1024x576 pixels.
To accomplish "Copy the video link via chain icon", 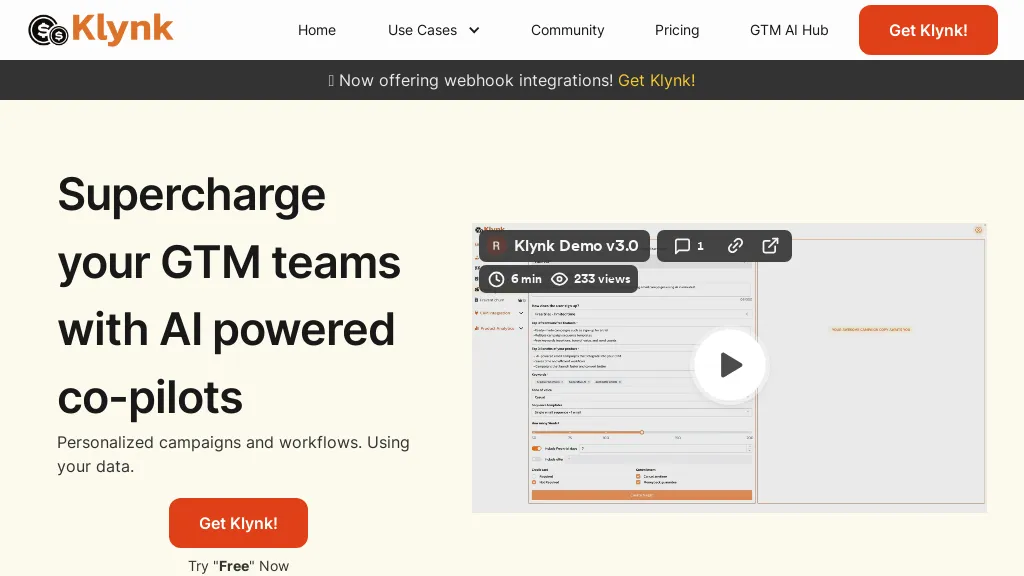I will [735, 246].
